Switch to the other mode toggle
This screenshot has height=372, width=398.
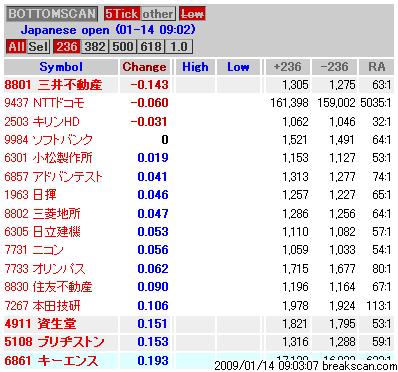click(x=158, y=14)
